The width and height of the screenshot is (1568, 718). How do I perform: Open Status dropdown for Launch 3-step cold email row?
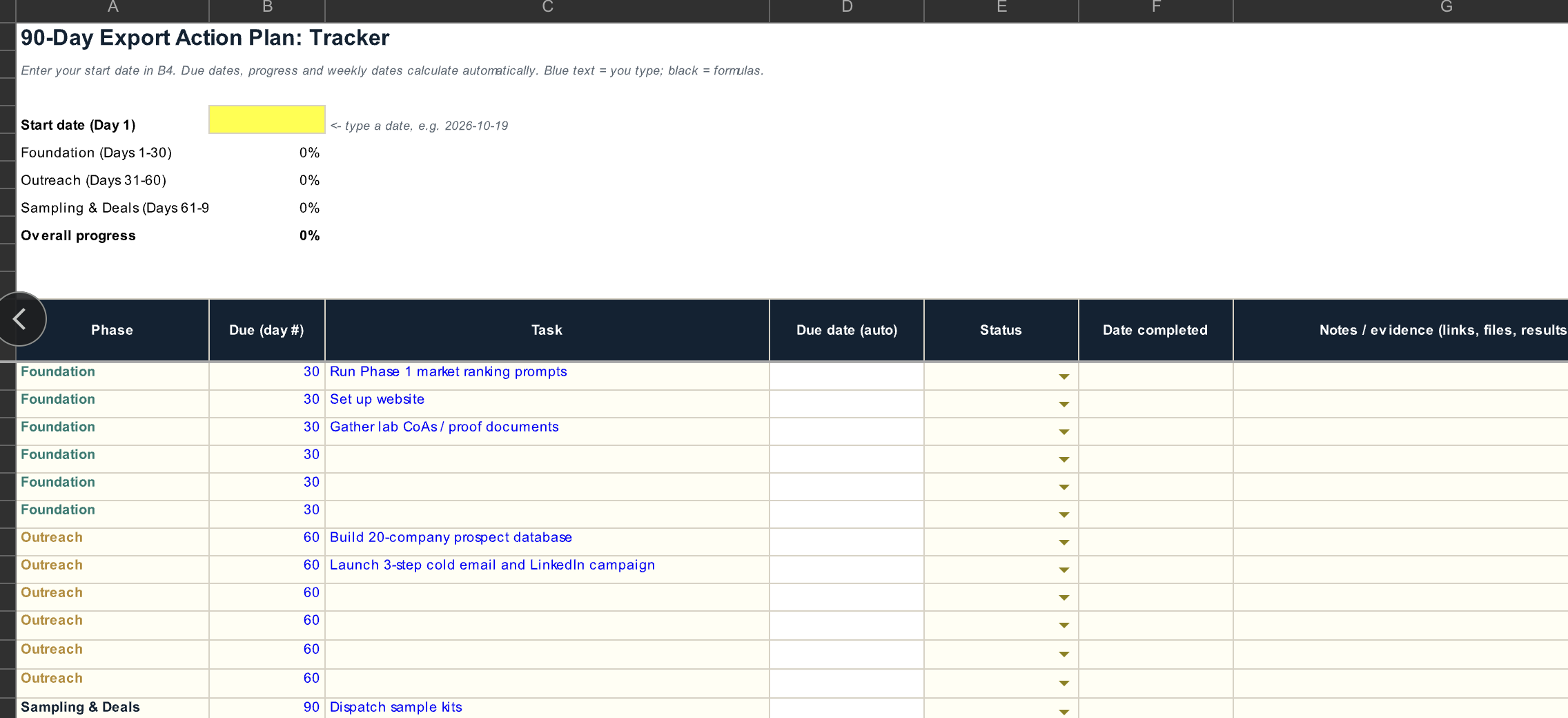click(x=1064, y=570)
